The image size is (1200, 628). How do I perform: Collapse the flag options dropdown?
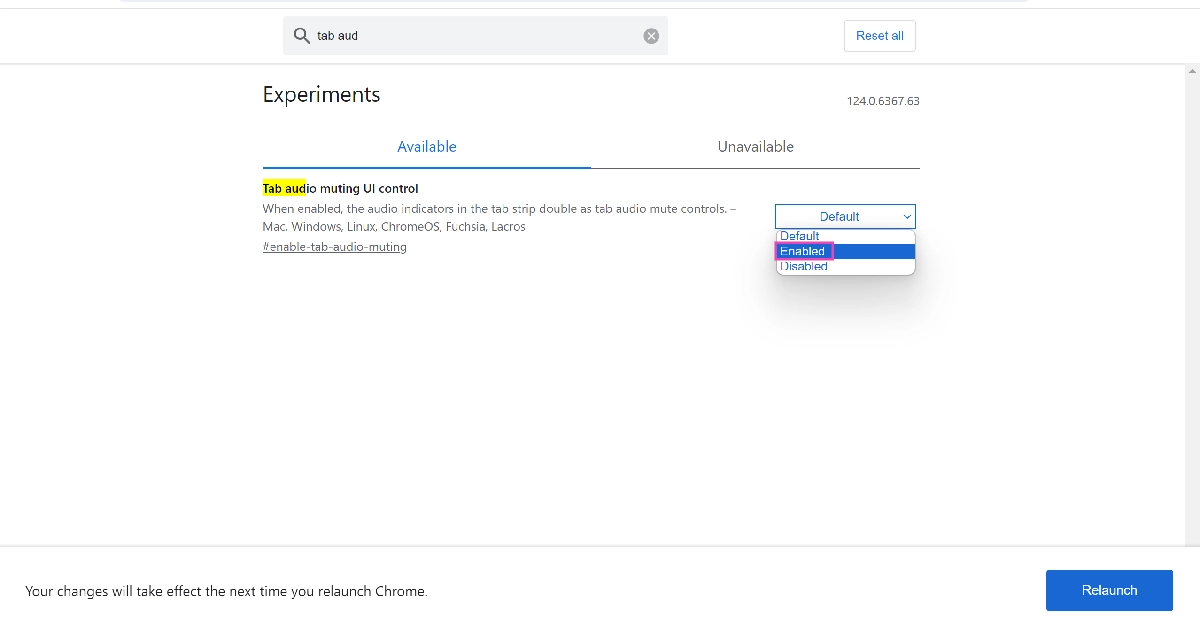tap(844, 216)
